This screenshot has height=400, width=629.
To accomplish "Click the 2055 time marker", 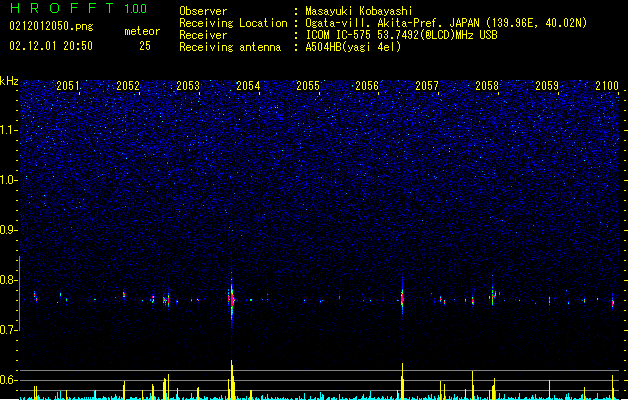I will click(x=308, y=86).
